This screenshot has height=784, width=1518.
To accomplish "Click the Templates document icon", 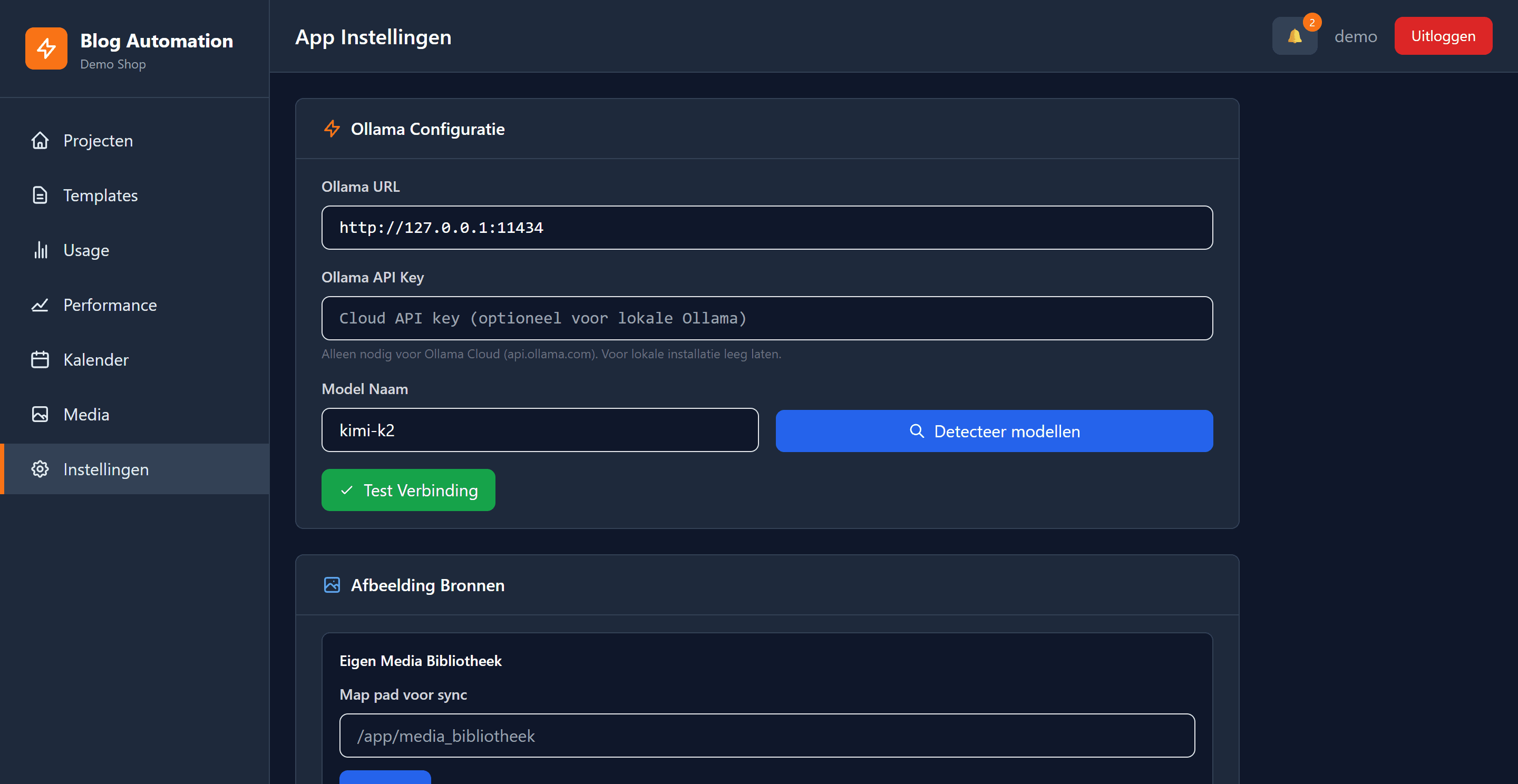I will coord(40,195).
